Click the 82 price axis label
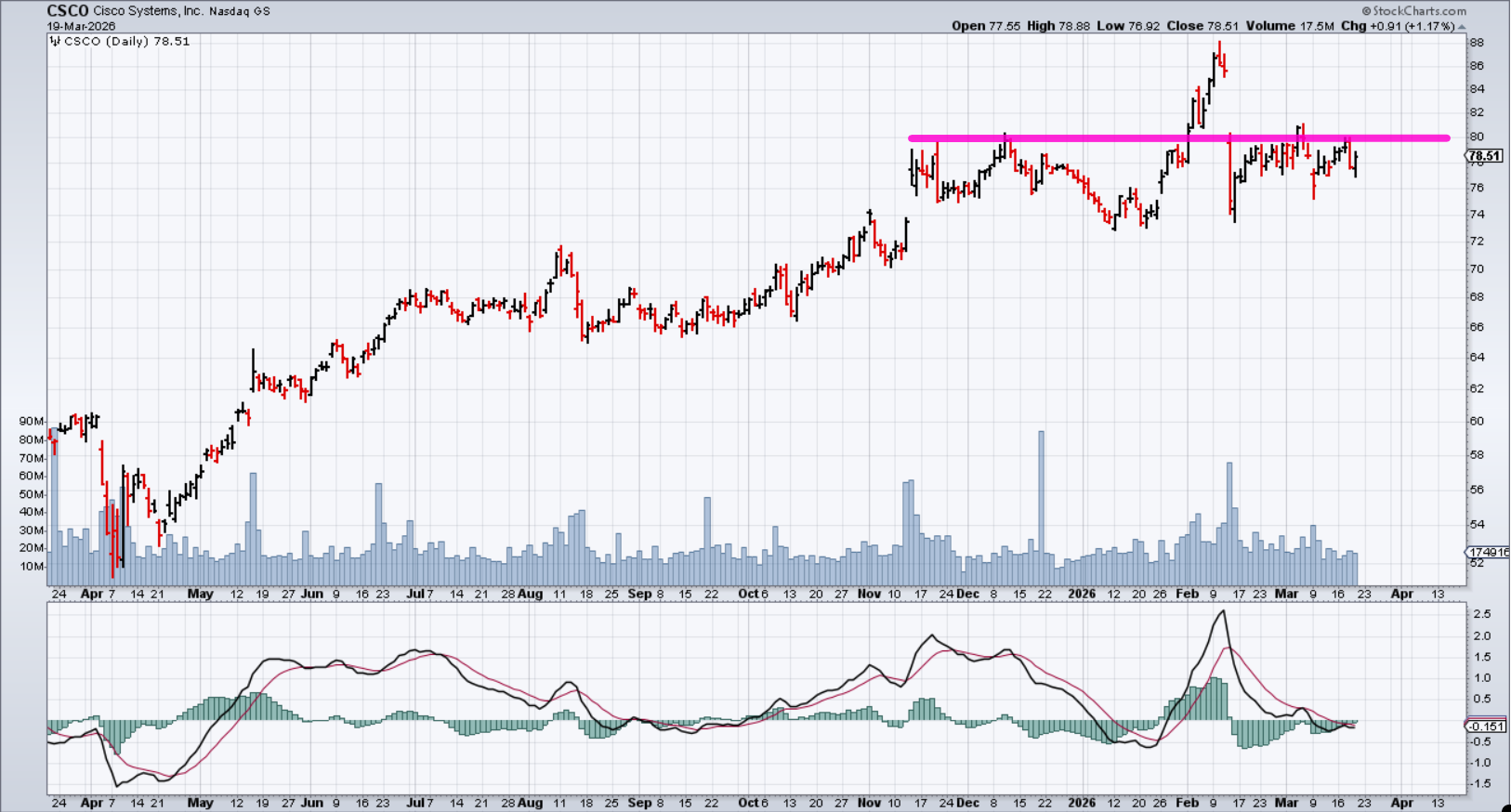The width and height of the screenshot is (1511, 812). point(1477,112)
